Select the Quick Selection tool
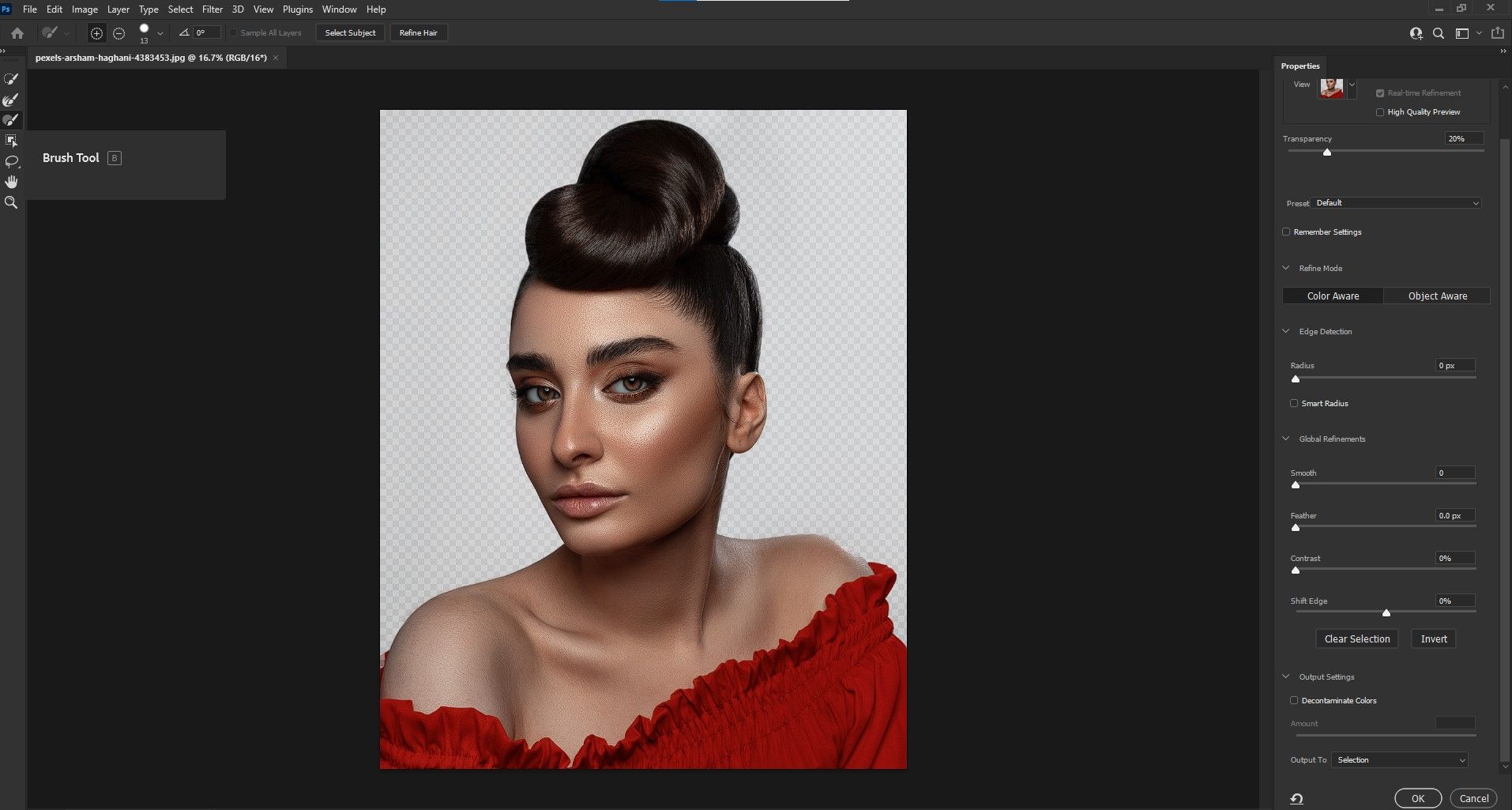The height and width of the screenshot is (810, 1512). tap(11, 79)
